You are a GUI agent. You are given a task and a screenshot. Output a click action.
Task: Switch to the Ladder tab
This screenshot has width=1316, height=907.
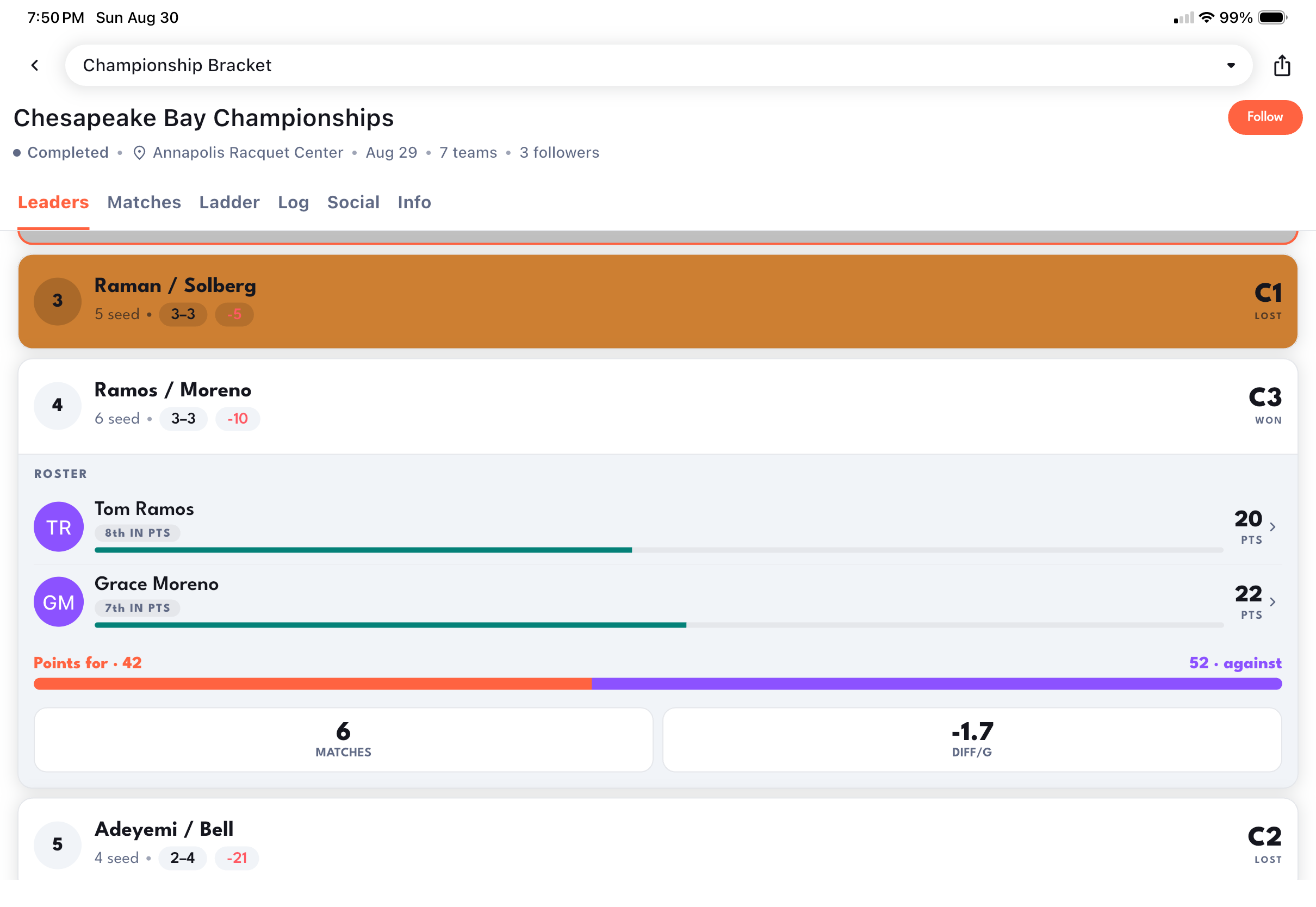pos(229,202)
